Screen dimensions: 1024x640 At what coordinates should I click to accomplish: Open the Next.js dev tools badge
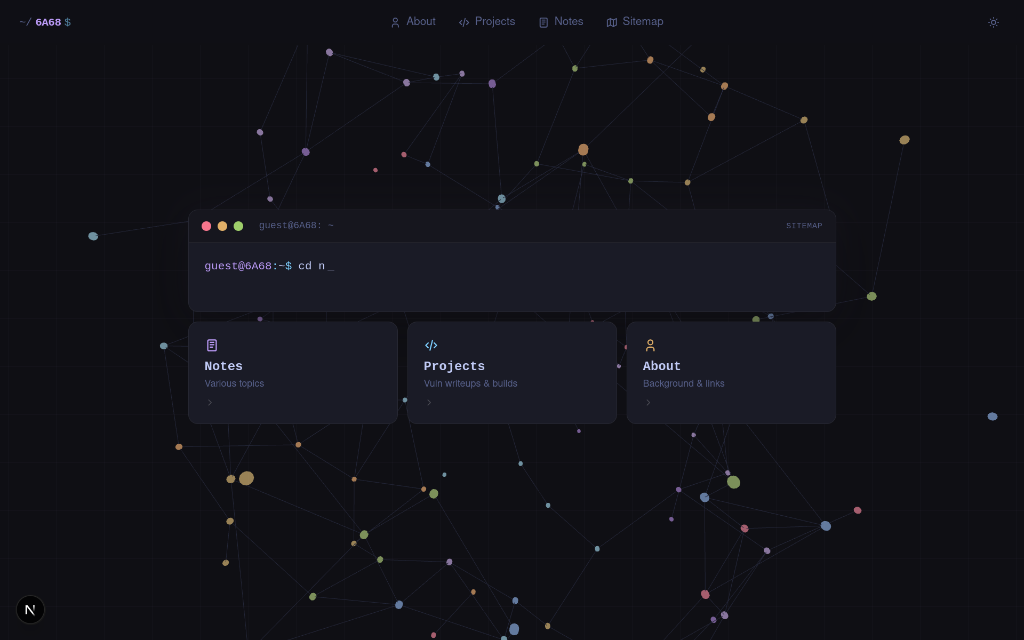(x=30, y=609)
